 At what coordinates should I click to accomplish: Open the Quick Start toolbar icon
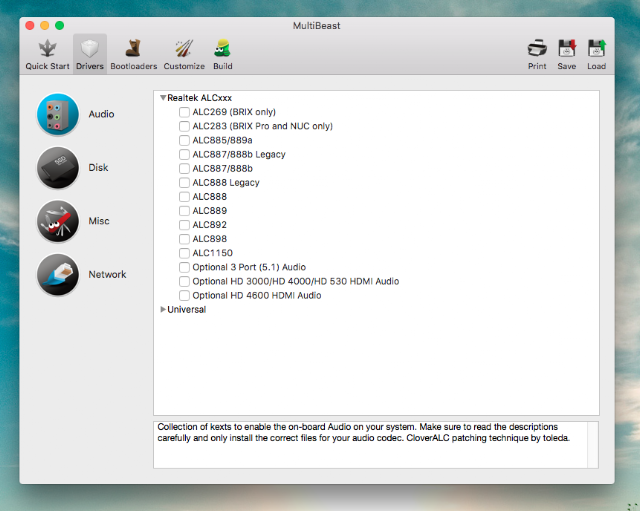[47, 49]
